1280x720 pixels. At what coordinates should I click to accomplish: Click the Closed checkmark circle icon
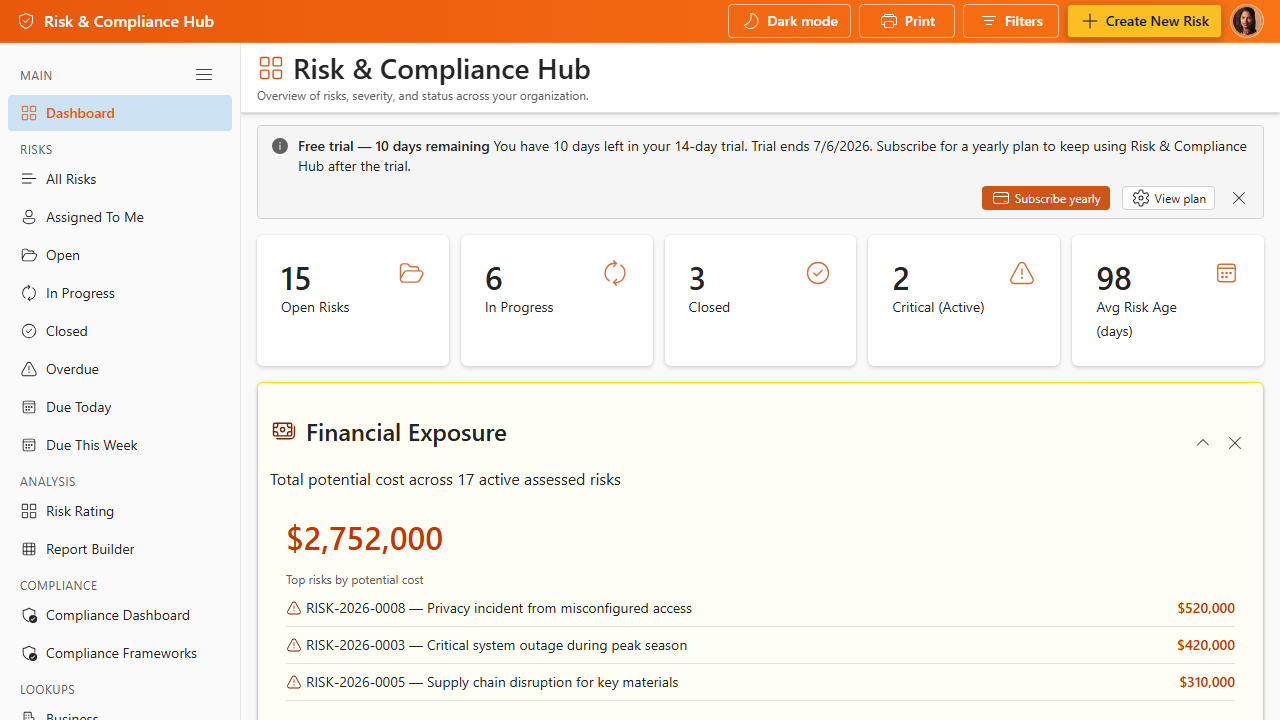[818, 273]
